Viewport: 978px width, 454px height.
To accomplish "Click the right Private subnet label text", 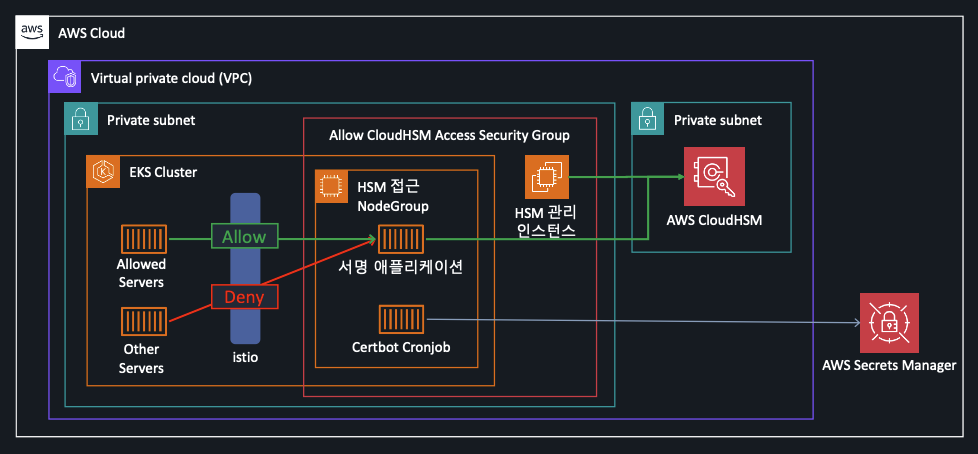I will 718,120.
